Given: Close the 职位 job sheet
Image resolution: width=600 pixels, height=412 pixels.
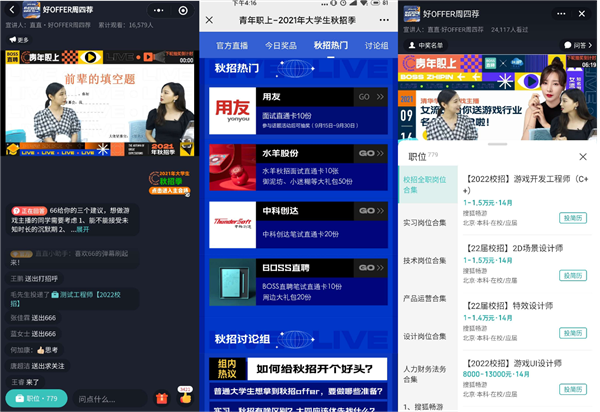Looking at the screenshot, I should (583, 157).
